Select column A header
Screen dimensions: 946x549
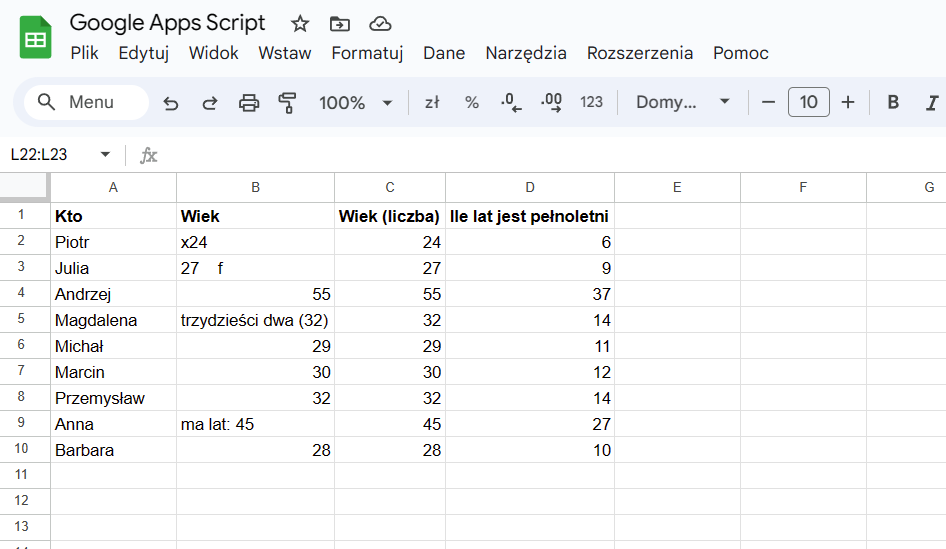(113, 188)
